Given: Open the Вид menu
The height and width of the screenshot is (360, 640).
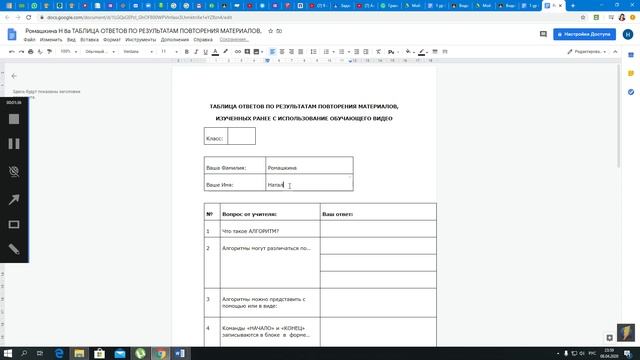Looking at the screenshot, I should click(x=71, y=40).
